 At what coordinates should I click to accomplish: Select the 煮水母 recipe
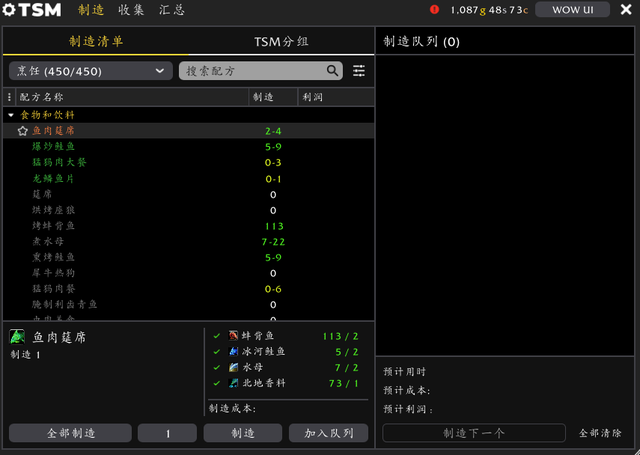[189, 242]
